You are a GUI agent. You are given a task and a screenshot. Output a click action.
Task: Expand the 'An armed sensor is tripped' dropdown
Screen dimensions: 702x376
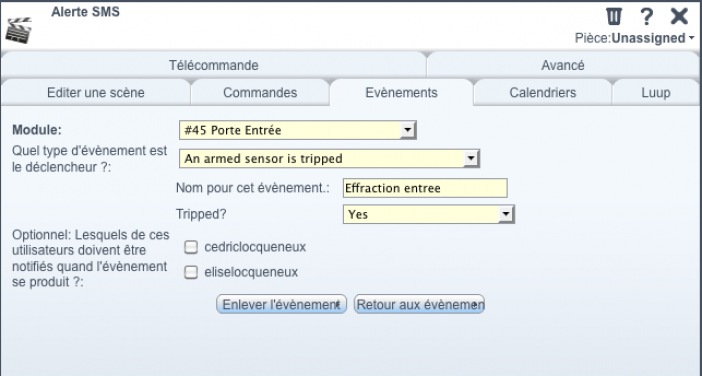(x=330, y=158)
